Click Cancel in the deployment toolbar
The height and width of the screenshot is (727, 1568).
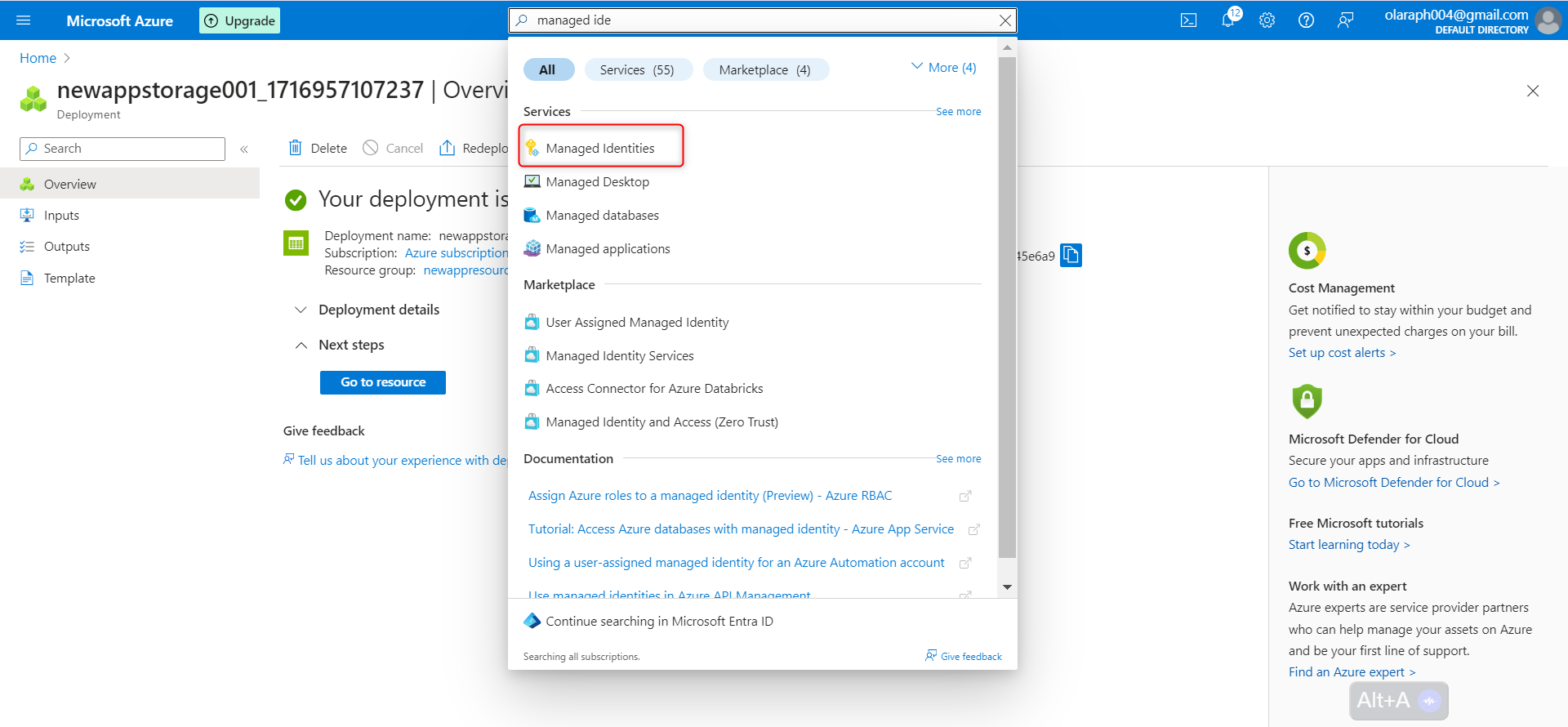[393, 148]
